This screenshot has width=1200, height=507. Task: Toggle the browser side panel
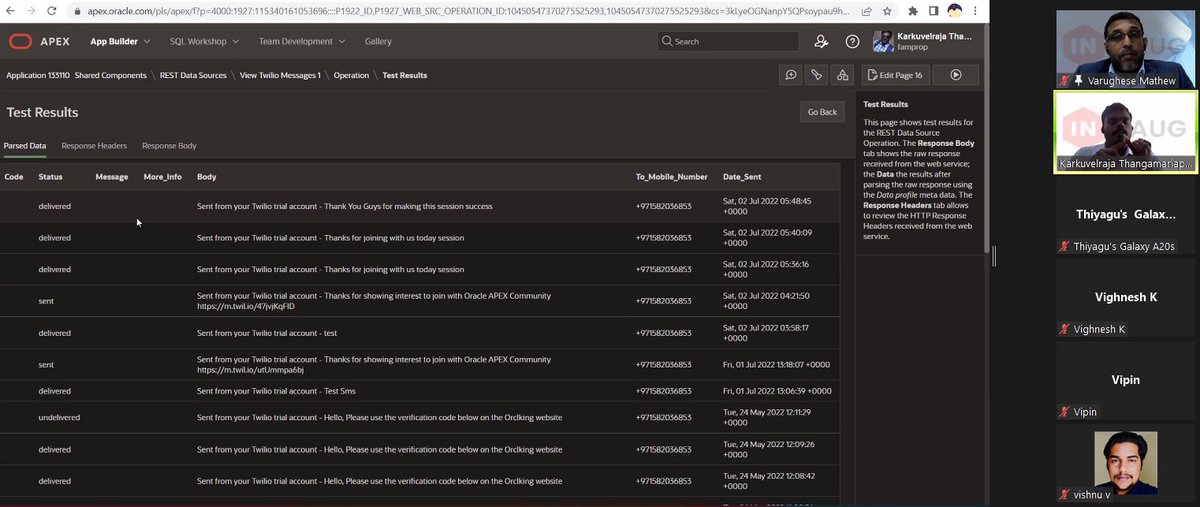pos(935,12)
